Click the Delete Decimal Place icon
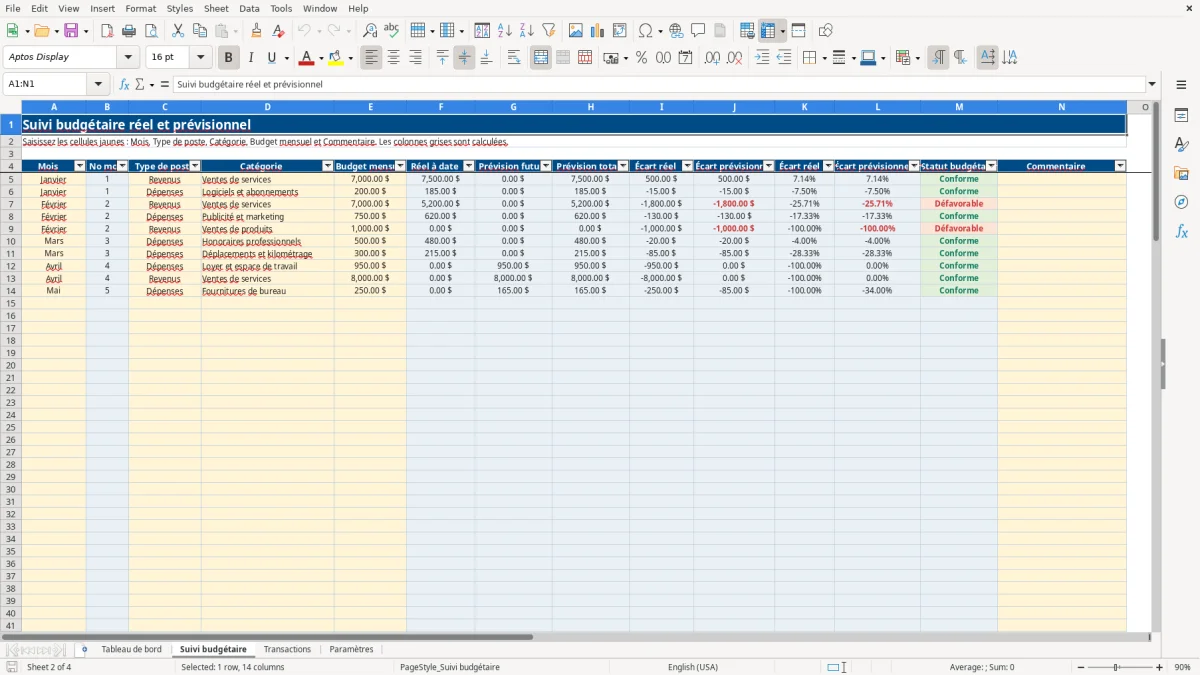 [x=735, y=58]
